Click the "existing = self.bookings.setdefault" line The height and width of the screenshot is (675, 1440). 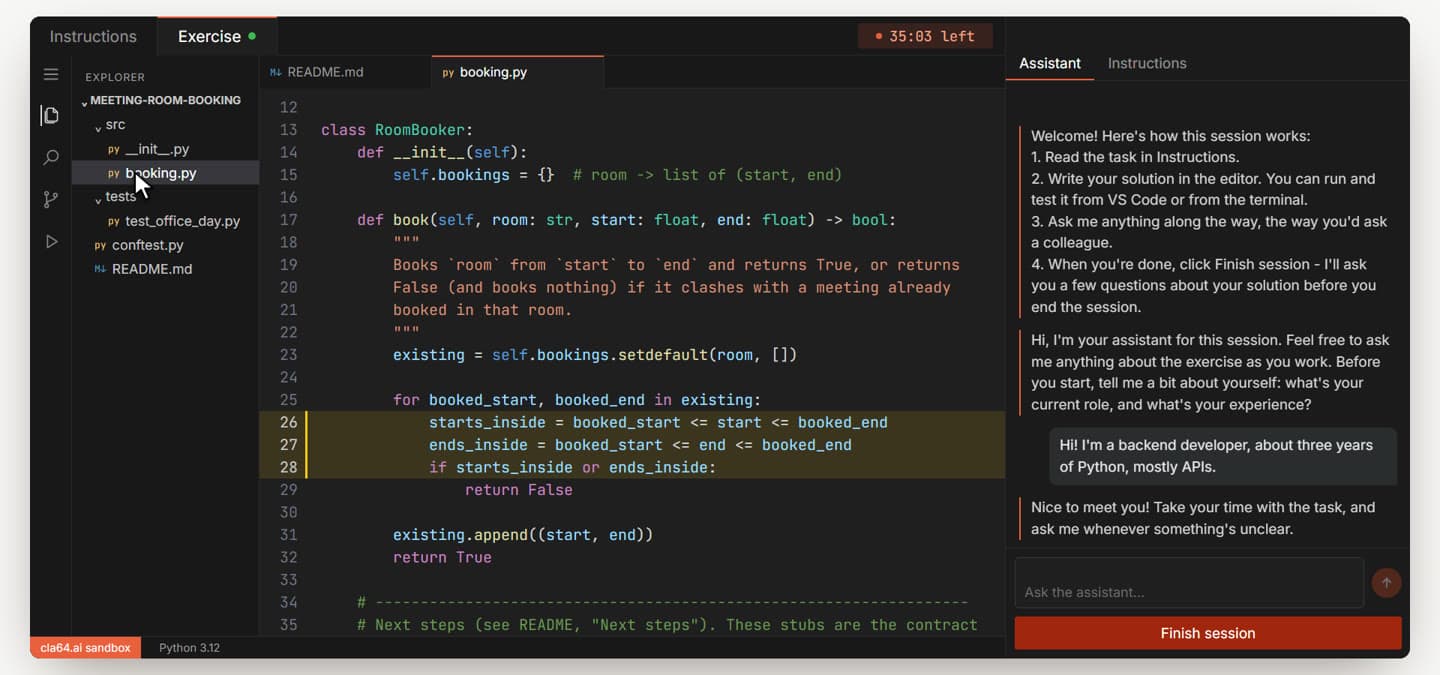[595, 355]
